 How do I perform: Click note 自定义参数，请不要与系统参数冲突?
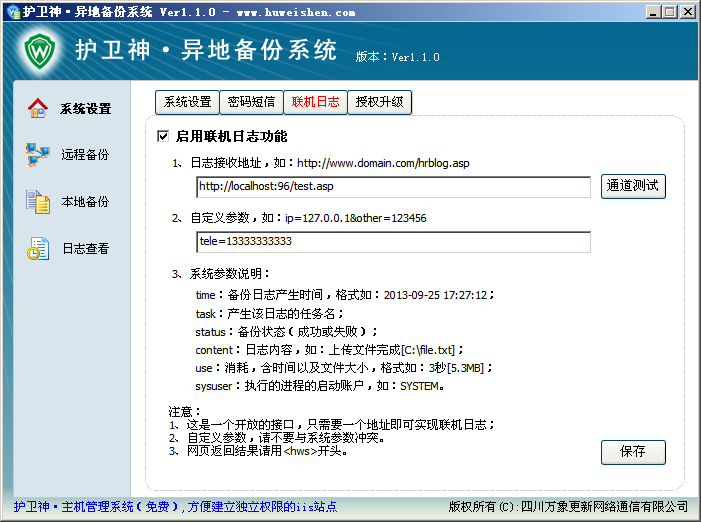pyautogui.click(x=277, y=438)
